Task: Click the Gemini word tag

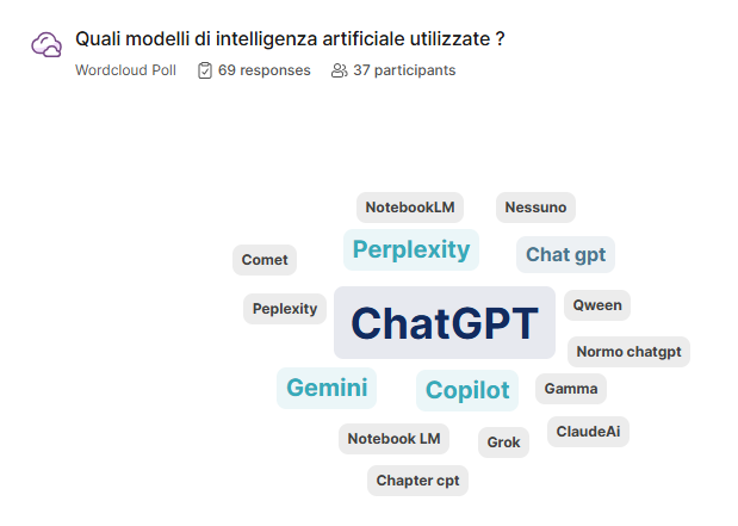Action: point(327,387)
